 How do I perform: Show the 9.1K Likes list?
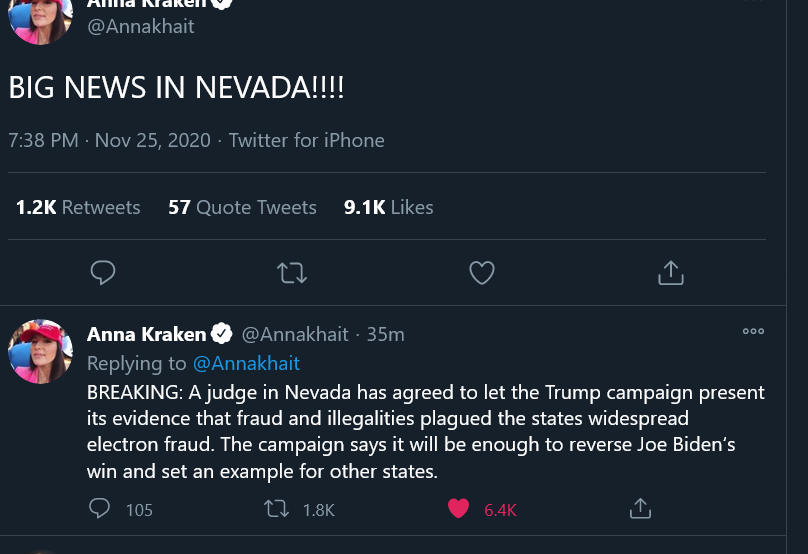coord(388,207)
